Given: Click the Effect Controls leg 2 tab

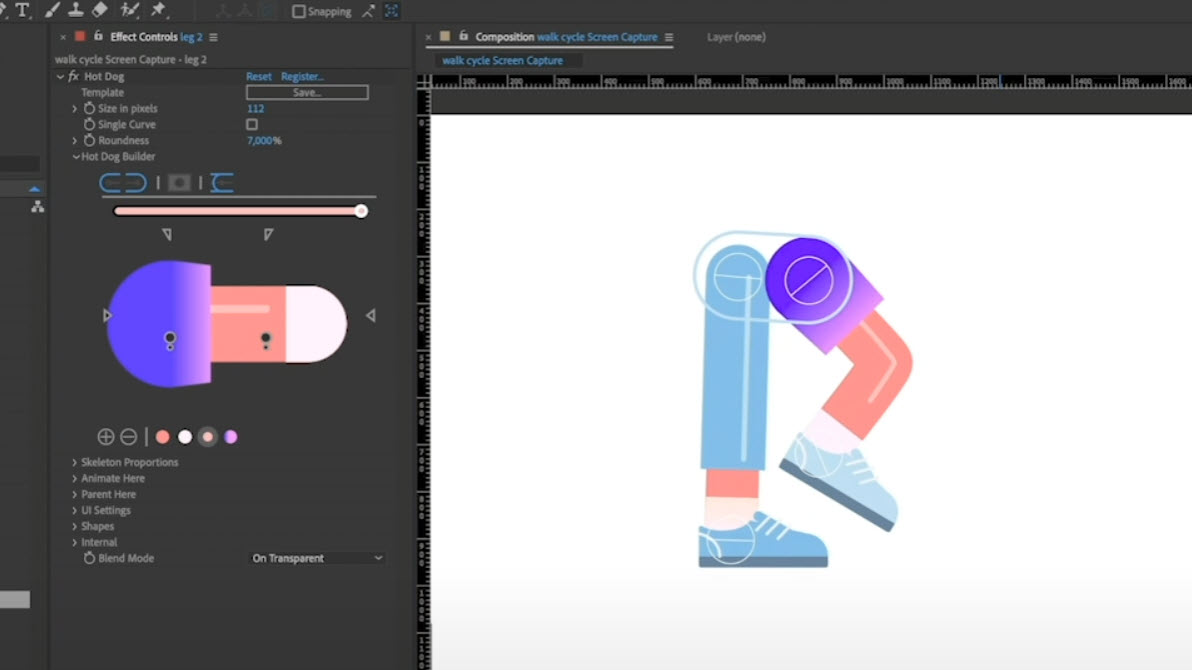Looking at the screenshot, I should 156,37.
